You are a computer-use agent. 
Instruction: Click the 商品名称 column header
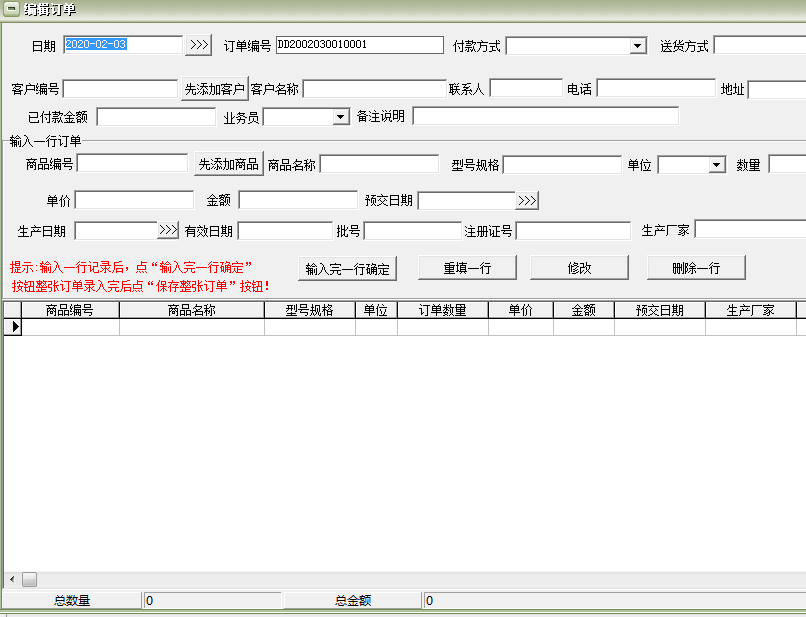pos(192,310)
